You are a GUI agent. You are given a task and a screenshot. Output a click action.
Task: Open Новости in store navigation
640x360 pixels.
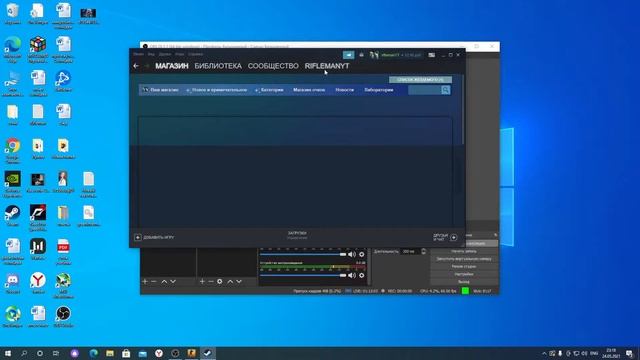(x=344, y=90)
